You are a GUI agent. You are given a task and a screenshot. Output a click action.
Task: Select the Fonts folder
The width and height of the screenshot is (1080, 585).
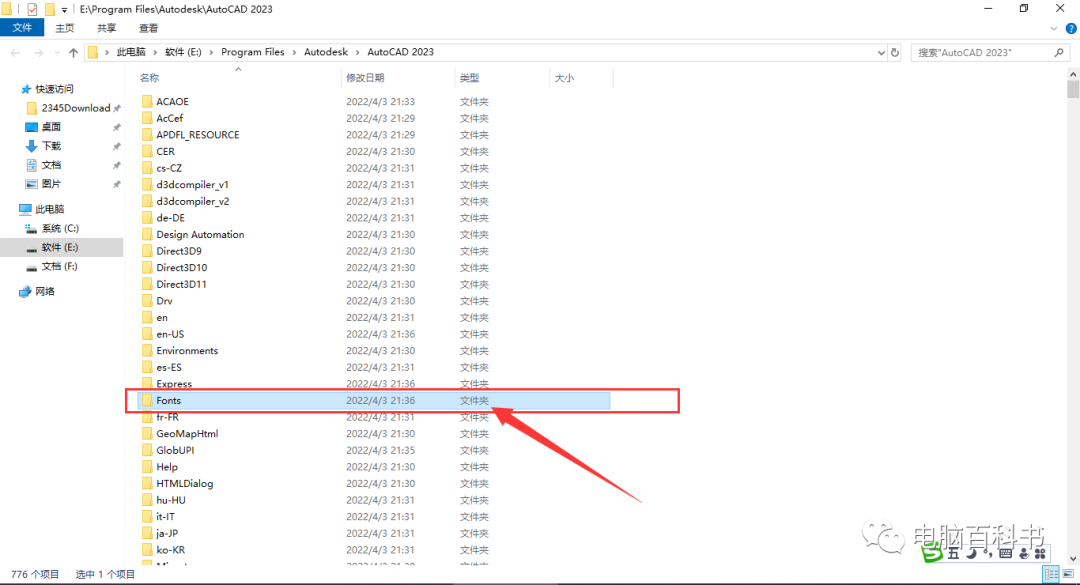(x=375, y=400)
